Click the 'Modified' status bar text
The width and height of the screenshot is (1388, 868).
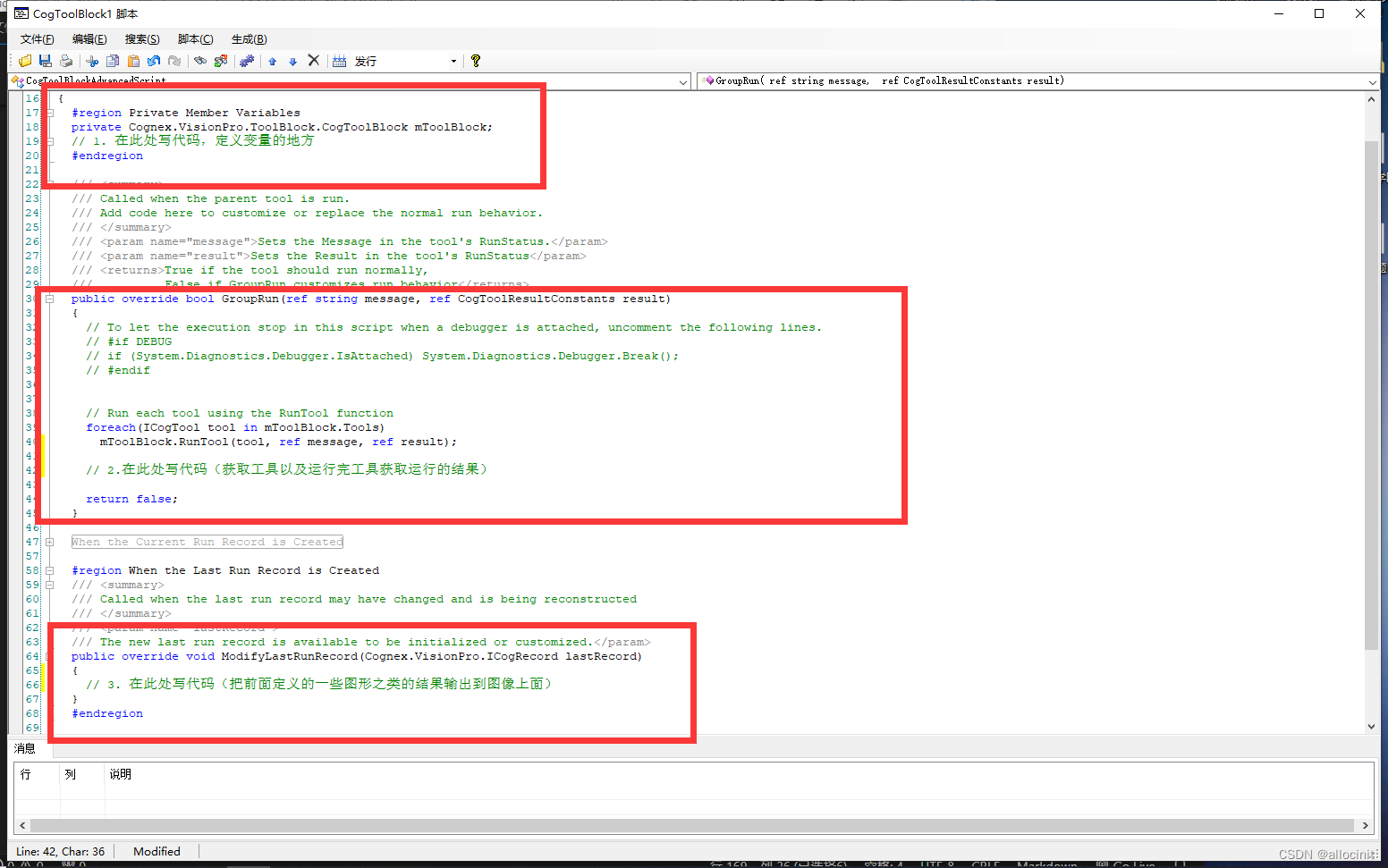157,851
